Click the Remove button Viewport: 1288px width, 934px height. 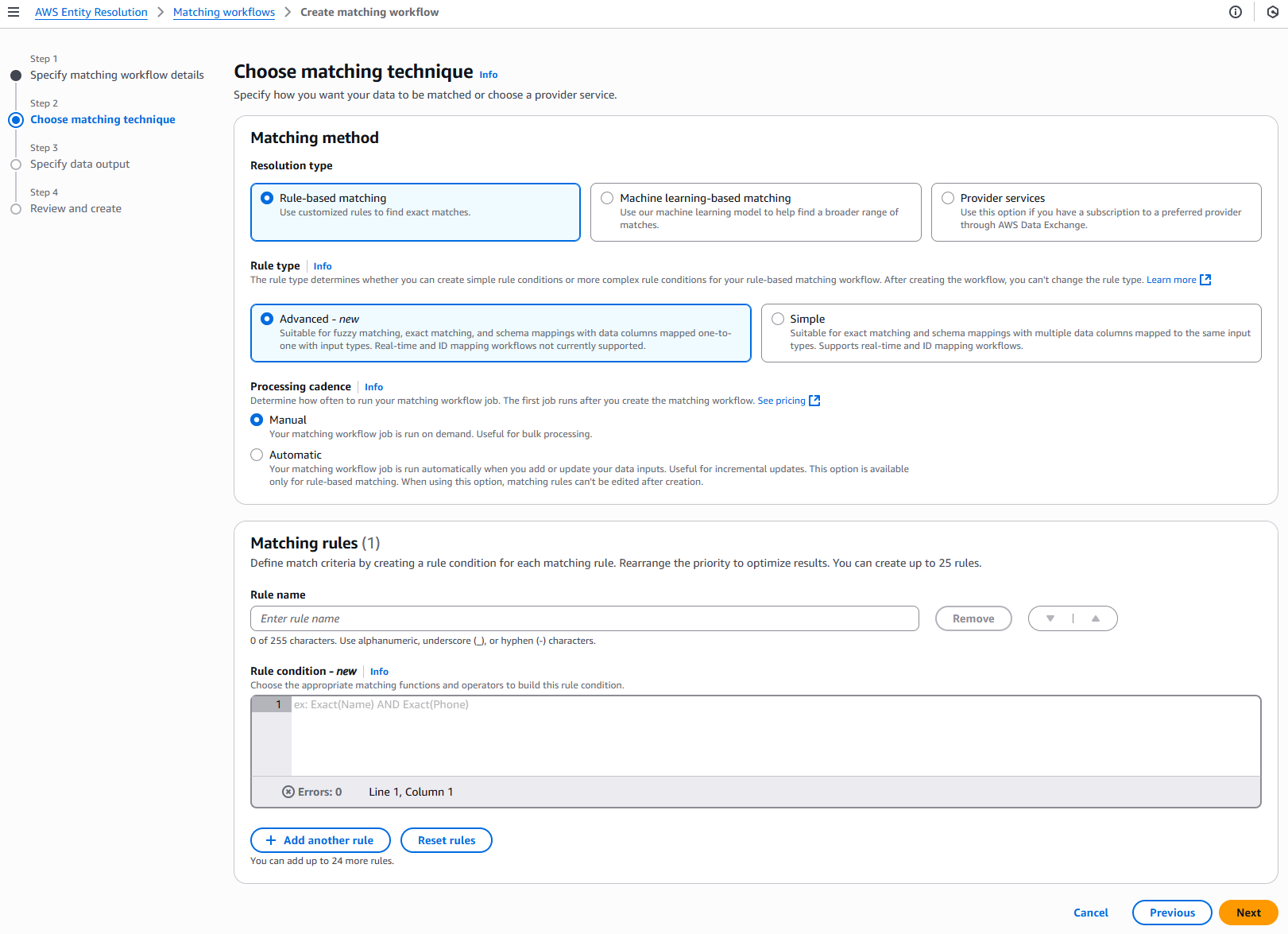(973, 618)
